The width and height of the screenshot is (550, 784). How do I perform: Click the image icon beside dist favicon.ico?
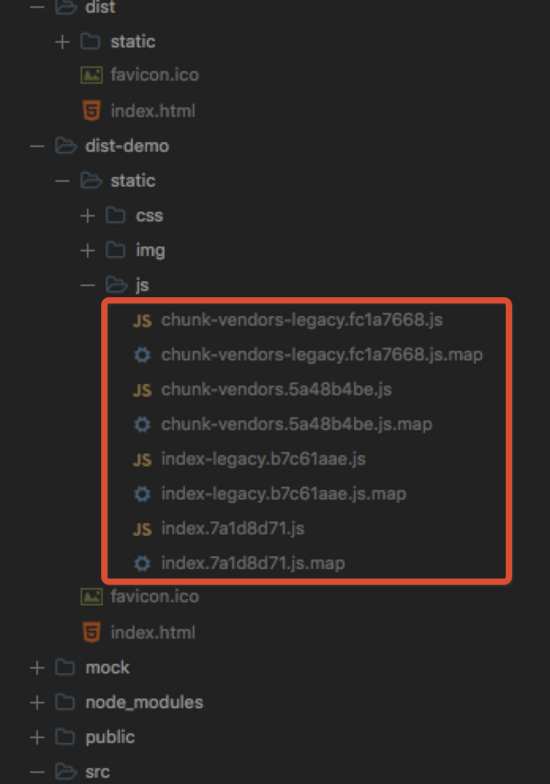click(x=92, y=76)
